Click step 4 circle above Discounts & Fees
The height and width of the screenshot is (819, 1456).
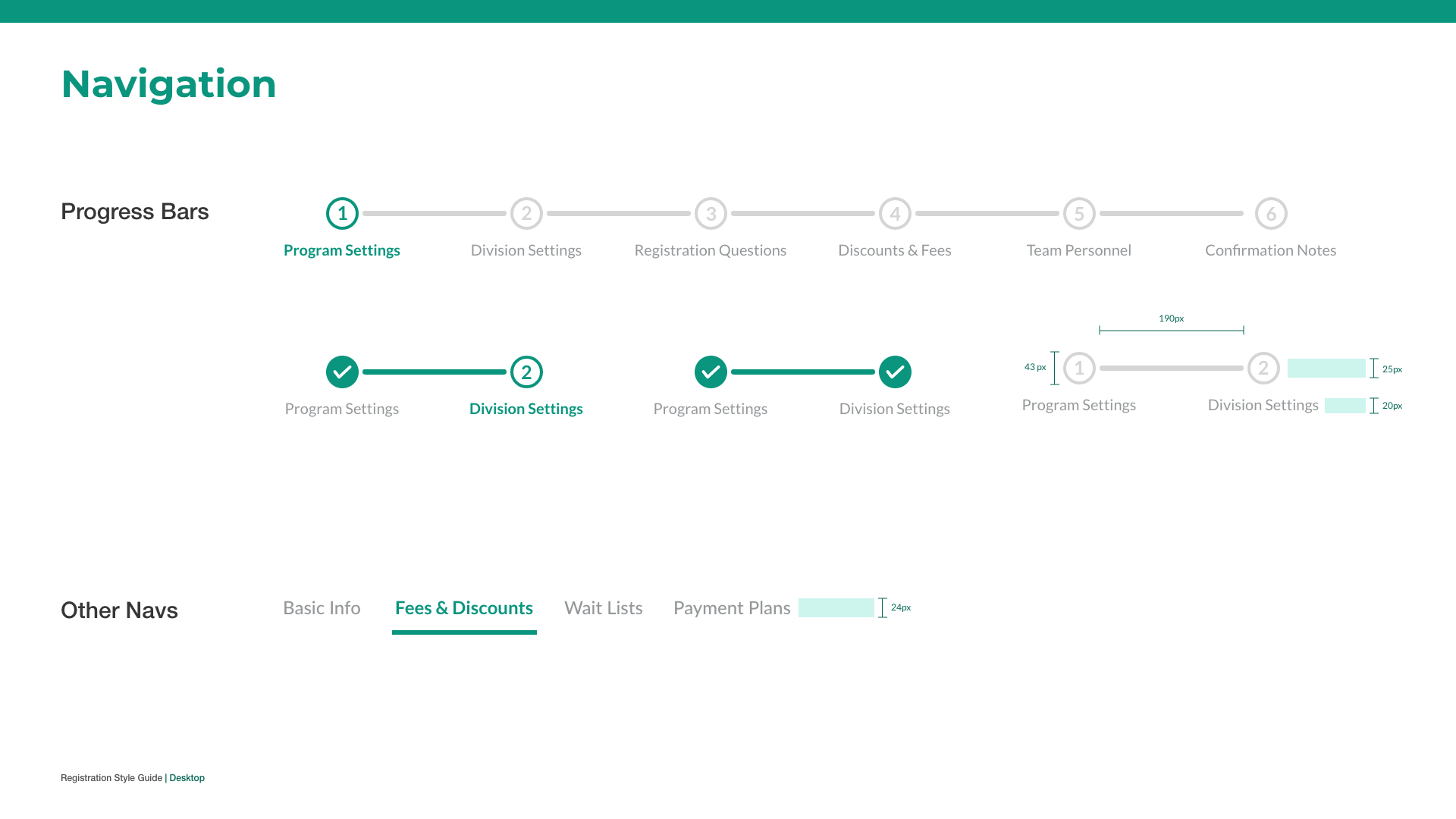point(895,214)
